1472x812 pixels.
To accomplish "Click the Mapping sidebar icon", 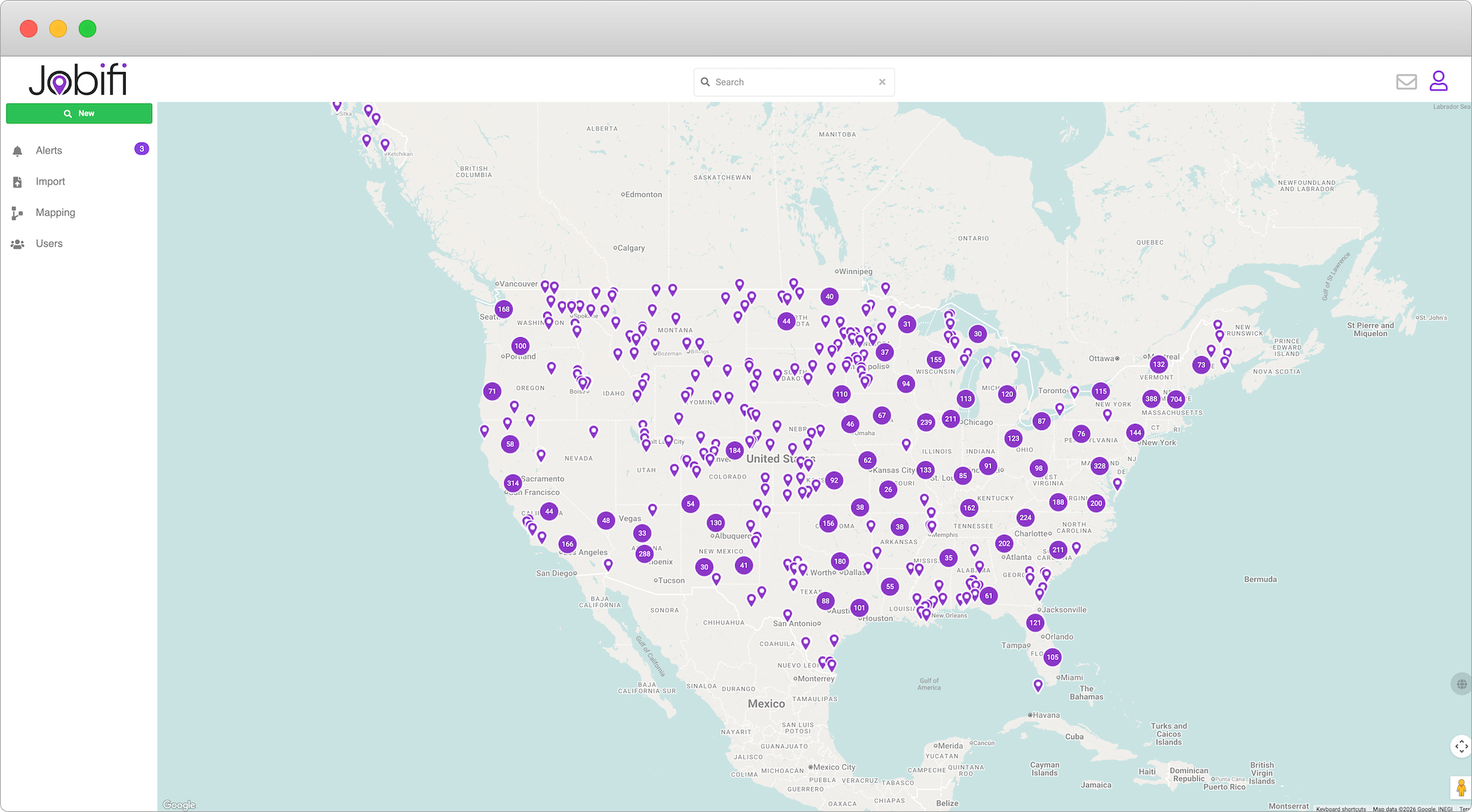I will (18, 213).
